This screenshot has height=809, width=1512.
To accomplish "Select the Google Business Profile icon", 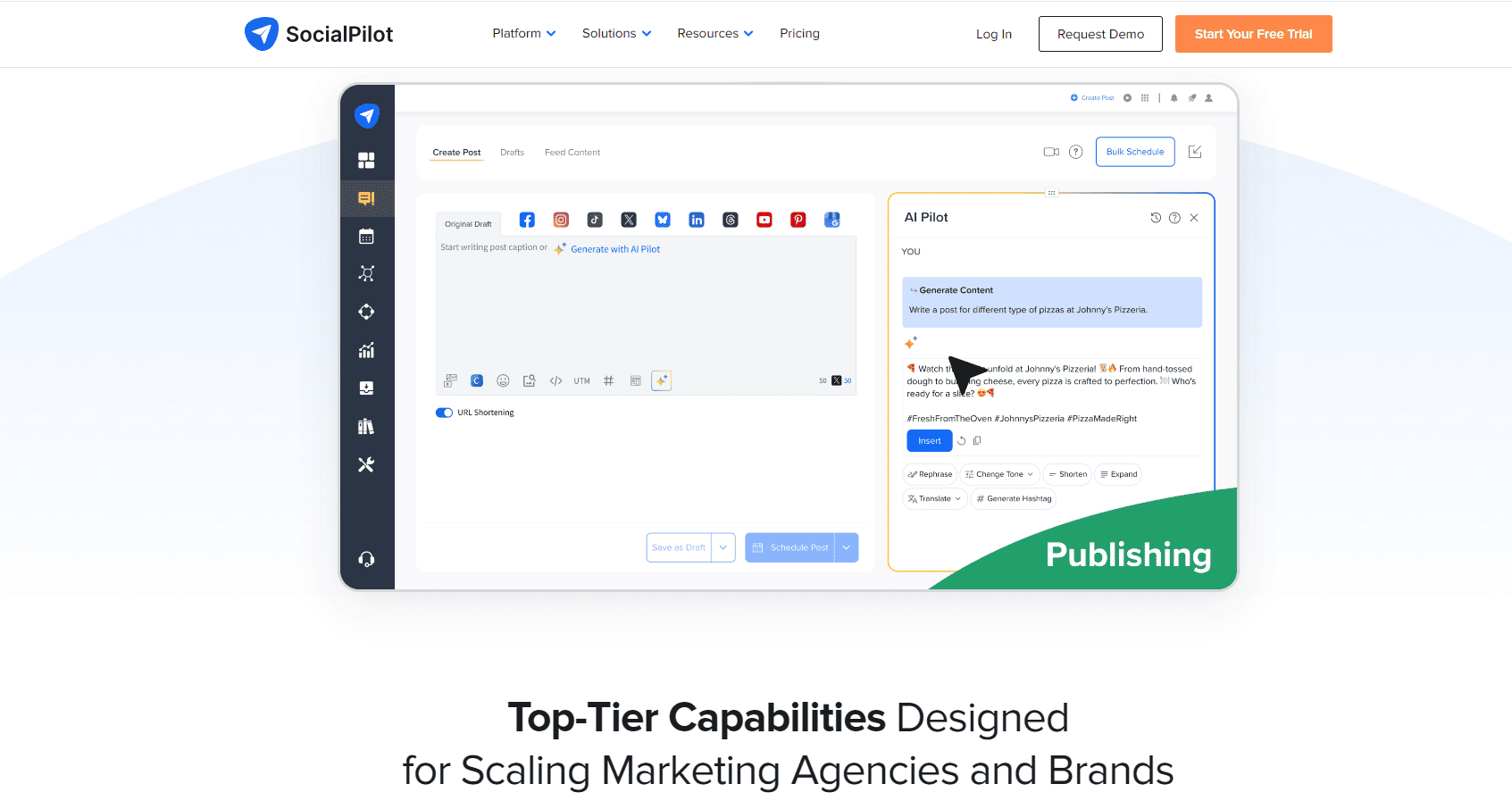I will pyautogui.click(x=832, y=220).
